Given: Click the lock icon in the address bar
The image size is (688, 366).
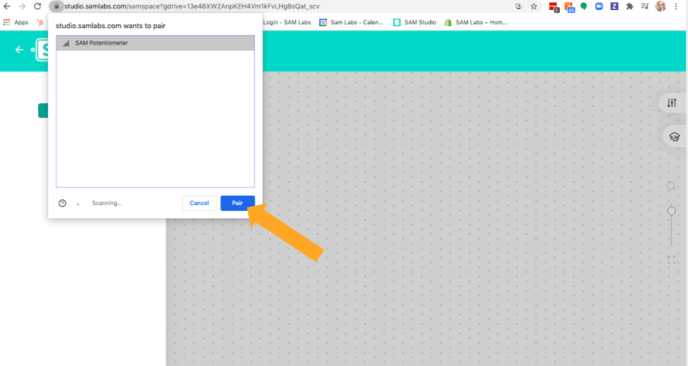Looking at the screenshot, I should (x=56, y=6).
